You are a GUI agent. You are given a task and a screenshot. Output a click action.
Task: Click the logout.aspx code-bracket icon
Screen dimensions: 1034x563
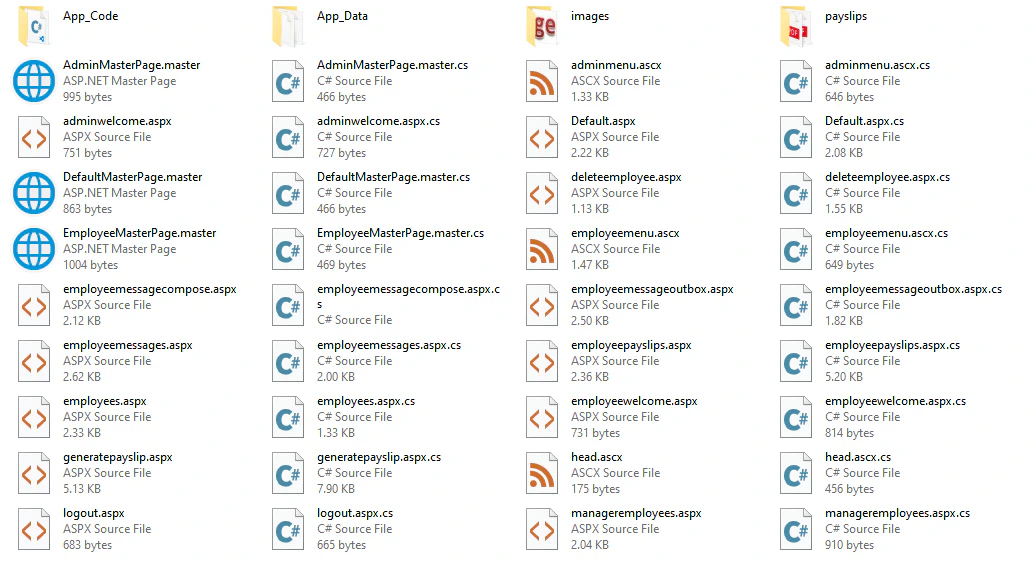(x=34, y=529)
